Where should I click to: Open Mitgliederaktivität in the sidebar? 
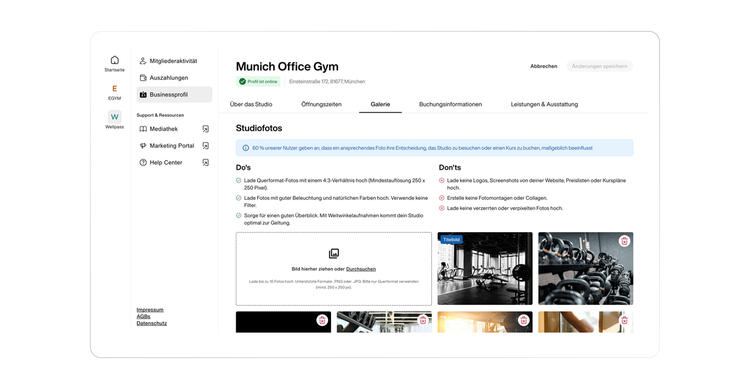(174, 61)
